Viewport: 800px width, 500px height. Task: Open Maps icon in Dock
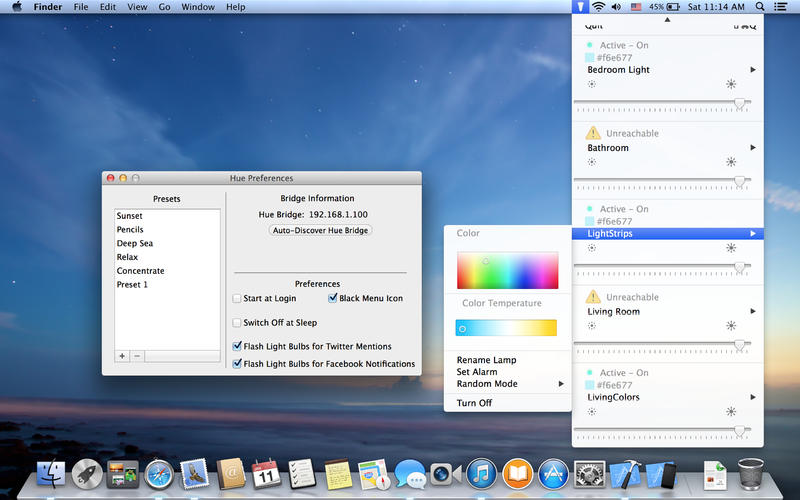(x=373, y=474)
